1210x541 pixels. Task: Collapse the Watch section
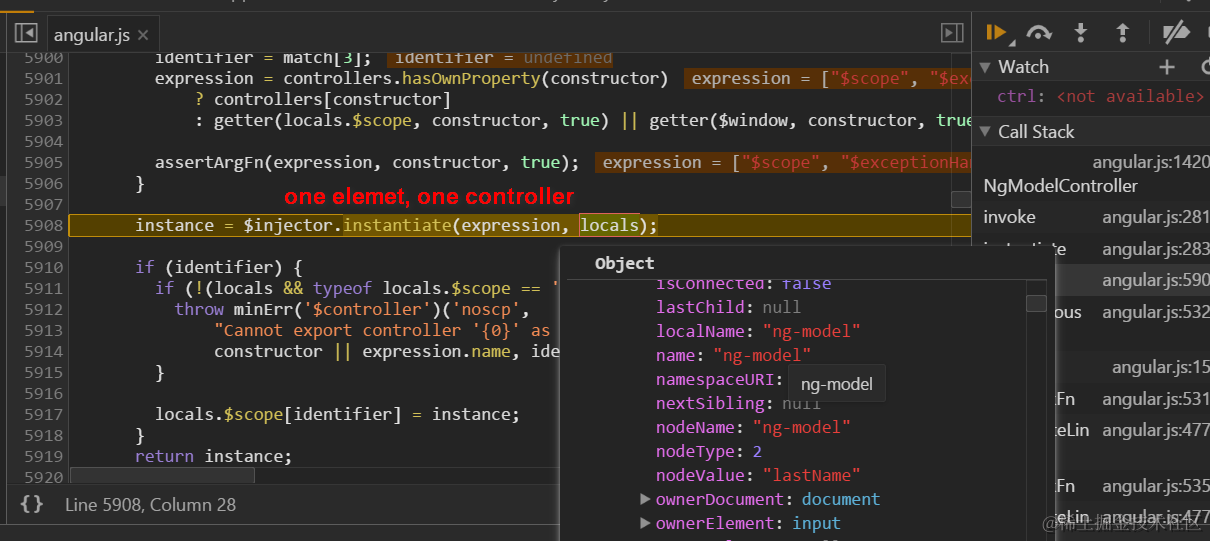[985, 67]
